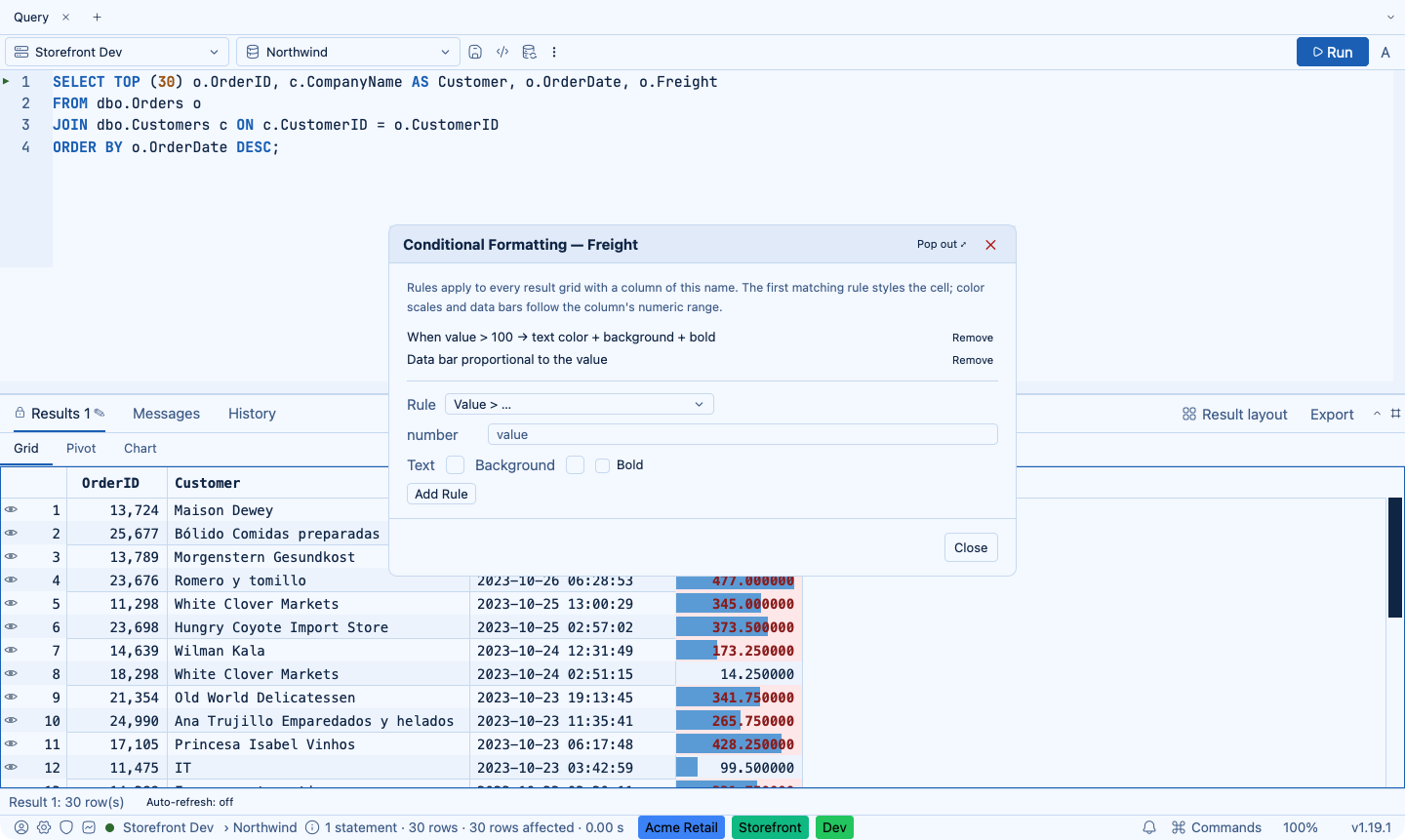
Task: Open the Rule type dropdown 'Value > ...'
Action: point(580,404)
